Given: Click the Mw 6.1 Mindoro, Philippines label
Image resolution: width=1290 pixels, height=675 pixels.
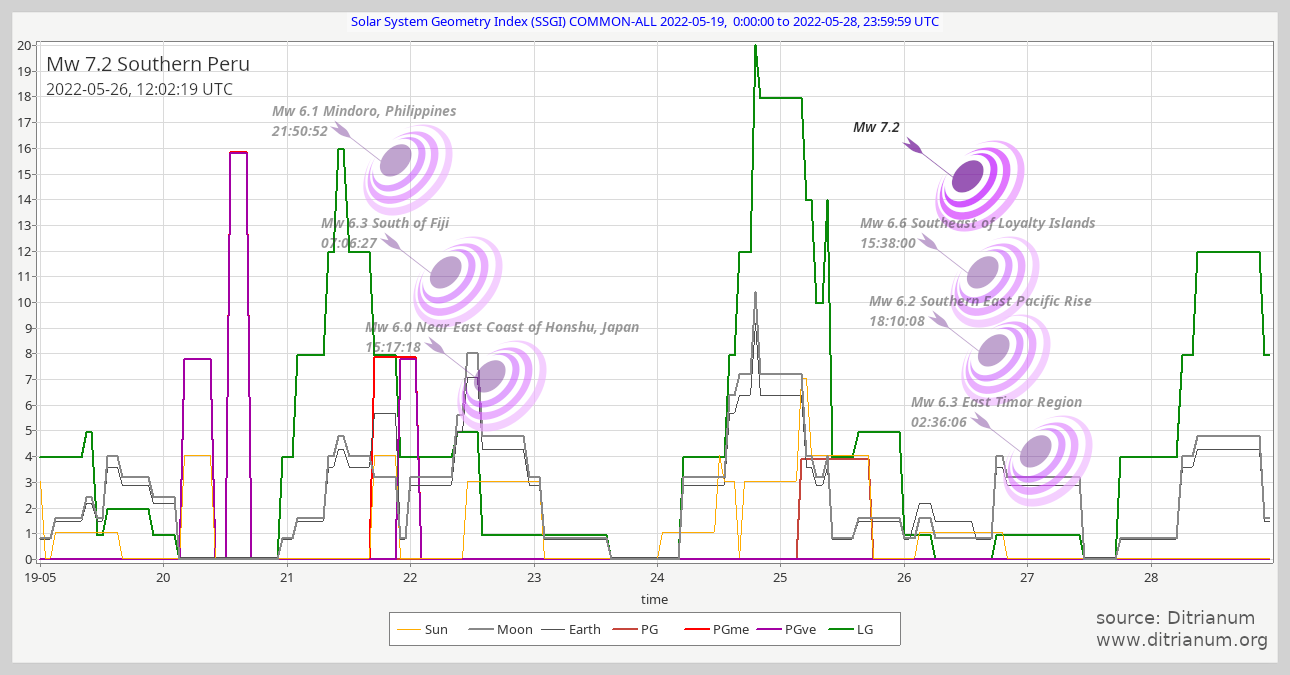Looking at the screenshot, I should [x=364, y=111].
